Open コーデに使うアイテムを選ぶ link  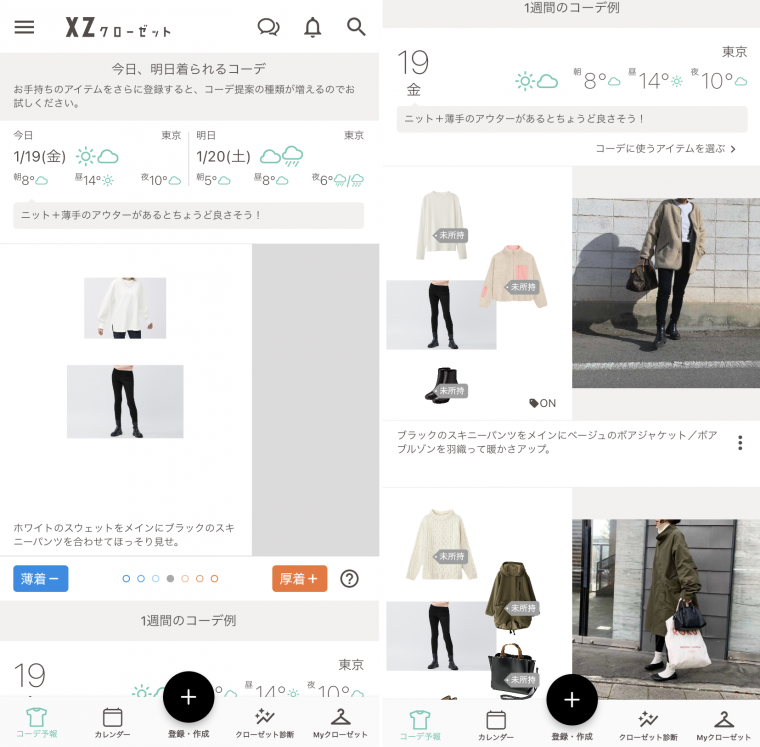(665, 149)
